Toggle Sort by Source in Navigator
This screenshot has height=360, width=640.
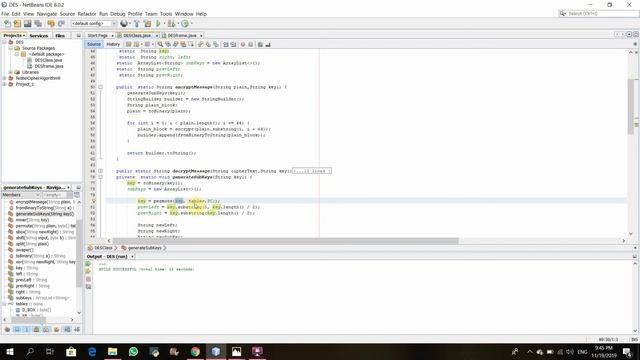click(x=77, y=329)
